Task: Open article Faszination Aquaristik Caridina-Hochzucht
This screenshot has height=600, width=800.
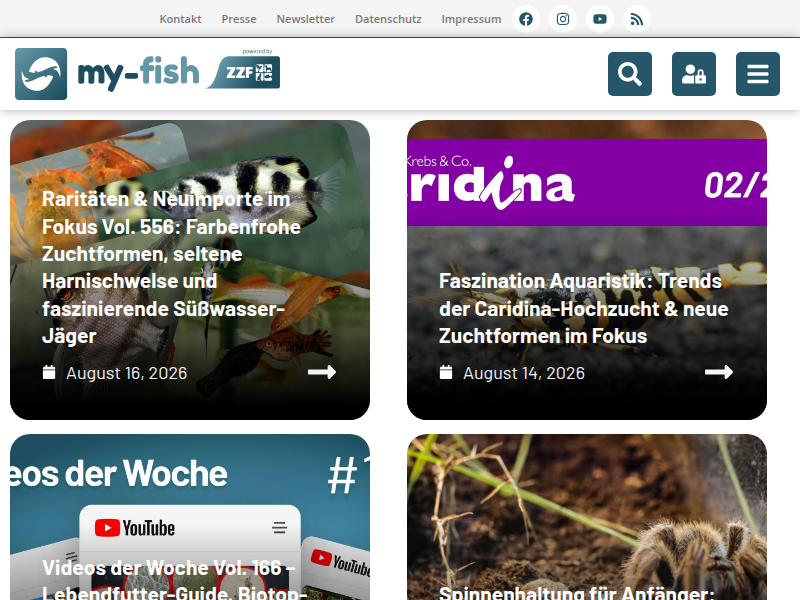Action: click(584, 309)
